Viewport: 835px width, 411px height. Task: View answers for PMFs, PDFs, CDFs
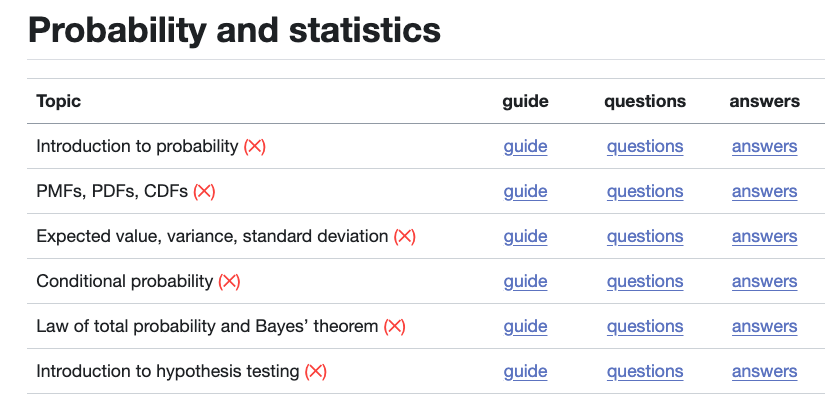click(764, 191)
